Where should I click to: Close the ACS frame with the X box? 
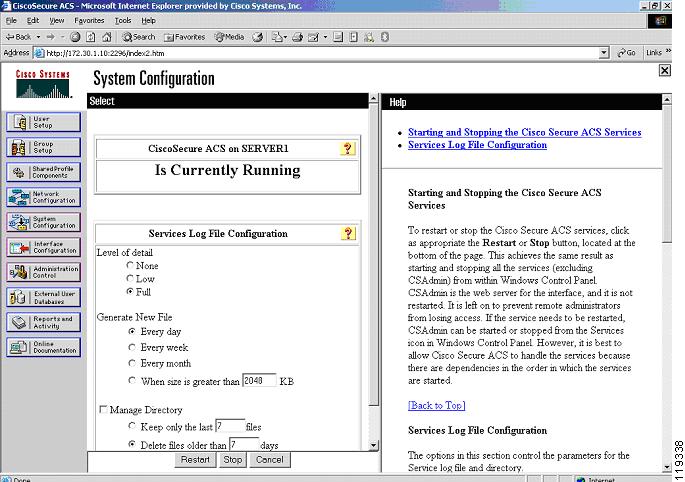pos(664,70)
